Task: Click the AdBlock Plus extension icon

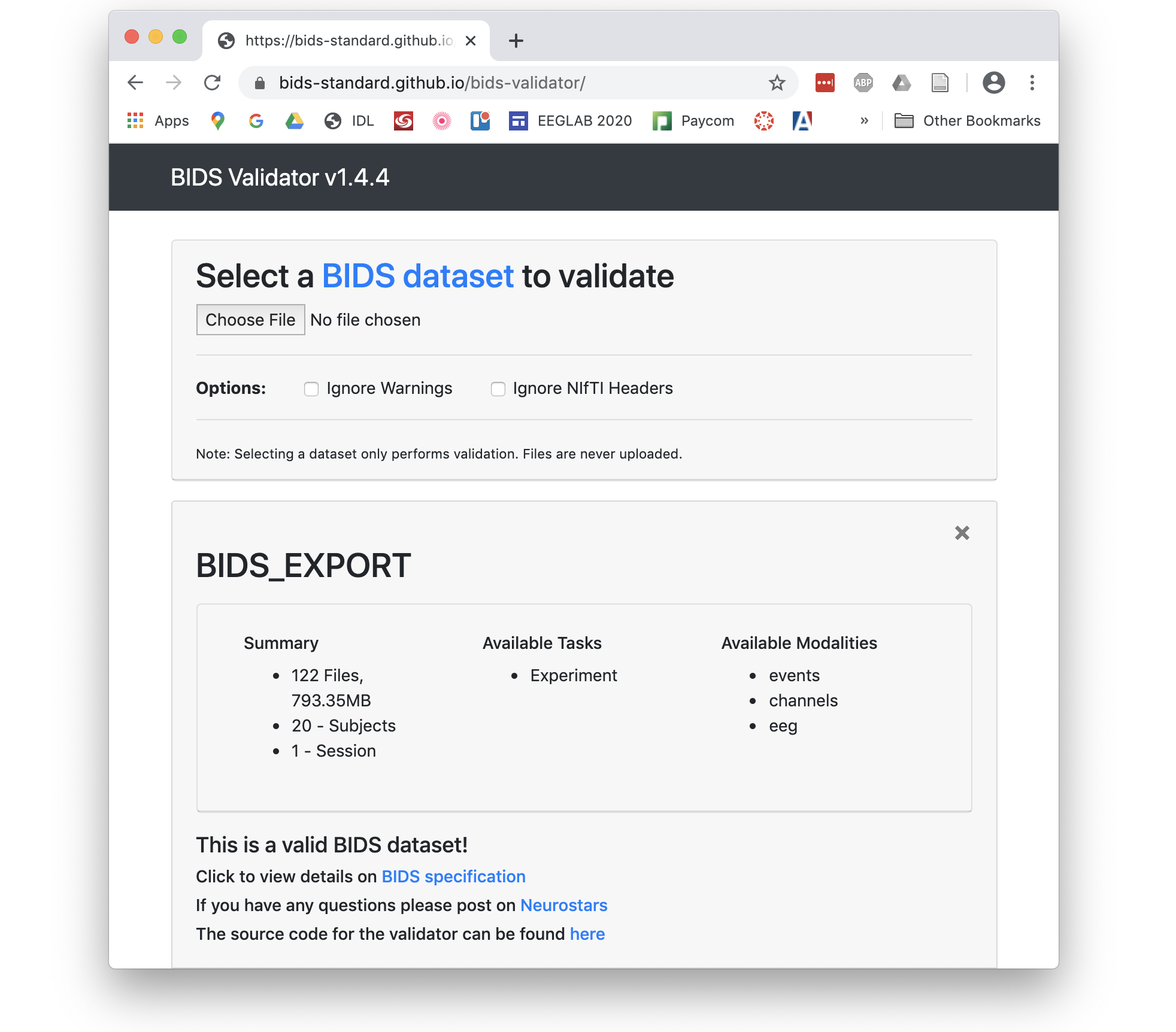Action: tap(863, 83)
